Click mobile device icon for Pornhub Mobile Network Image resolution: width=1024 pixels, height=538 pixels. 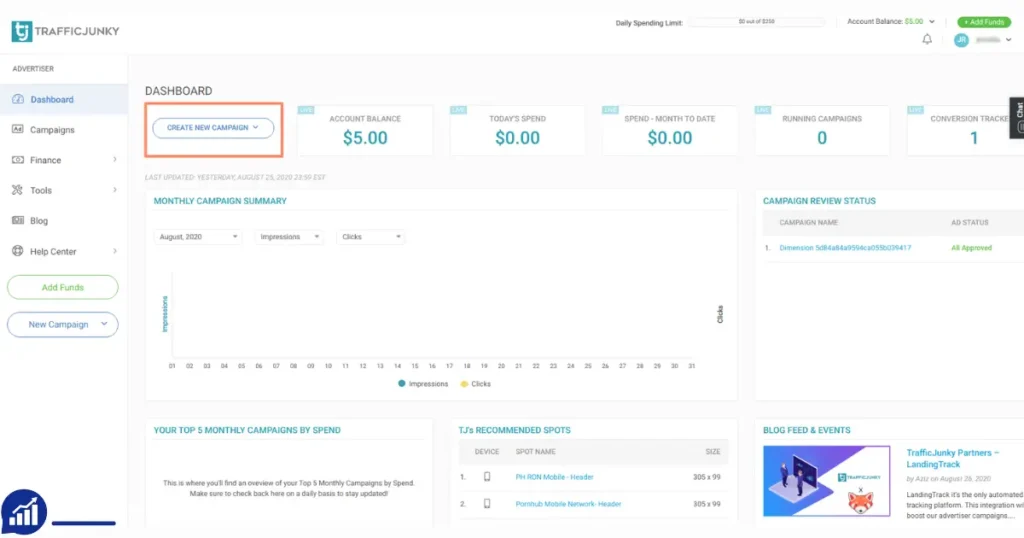[x=487, y=503]
